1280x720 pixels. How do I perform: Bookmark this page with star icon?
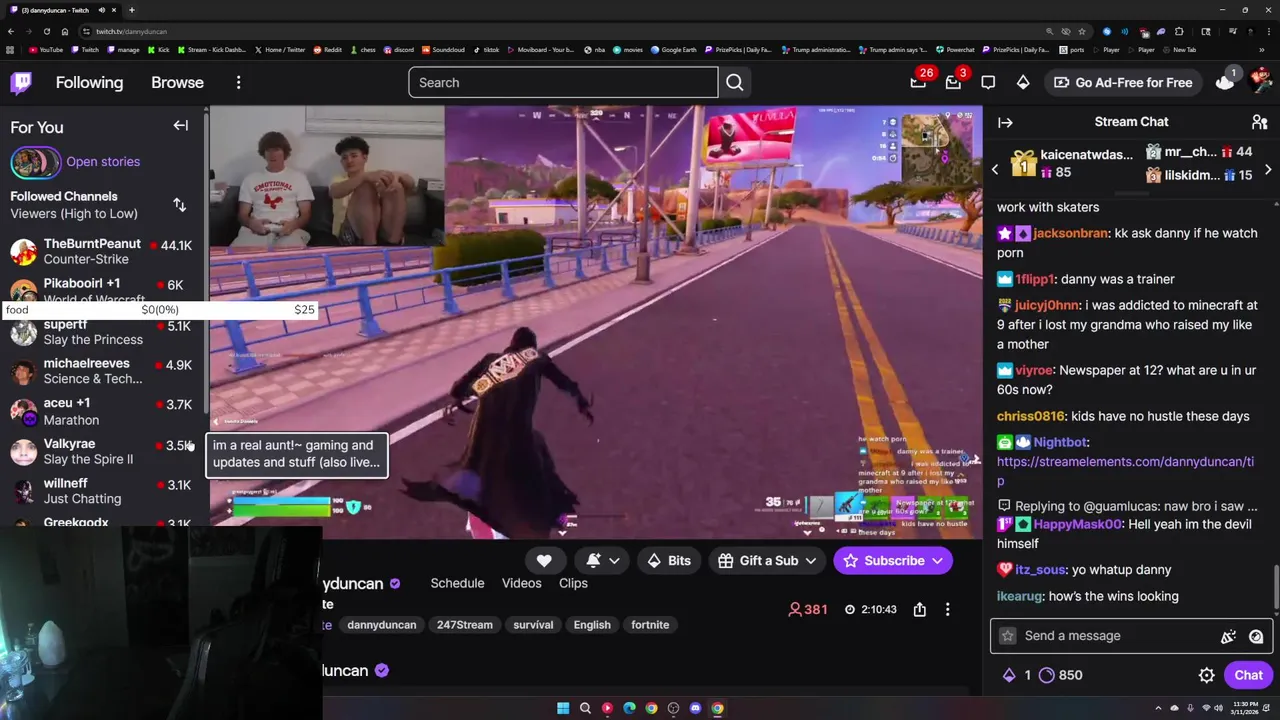click(x=1081, y=31)
